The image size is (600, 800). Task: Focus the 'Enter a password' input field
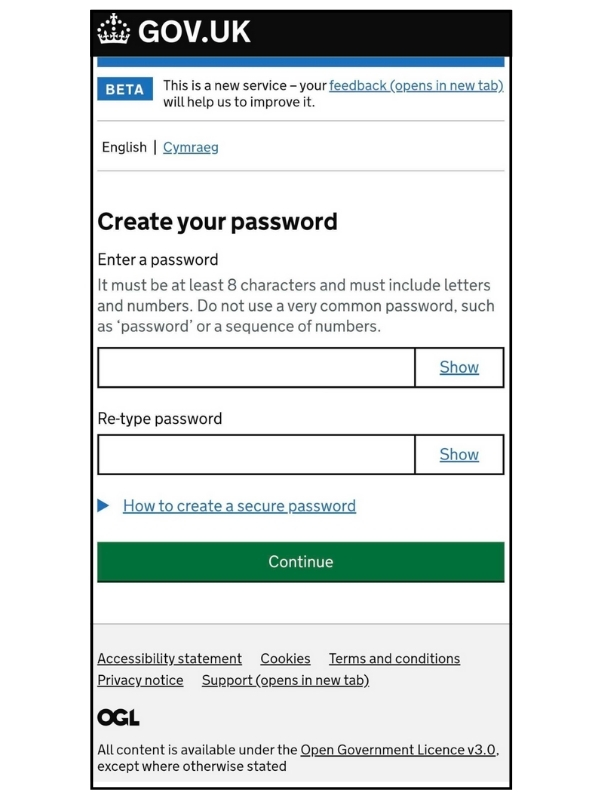click(x=256, y=367)
